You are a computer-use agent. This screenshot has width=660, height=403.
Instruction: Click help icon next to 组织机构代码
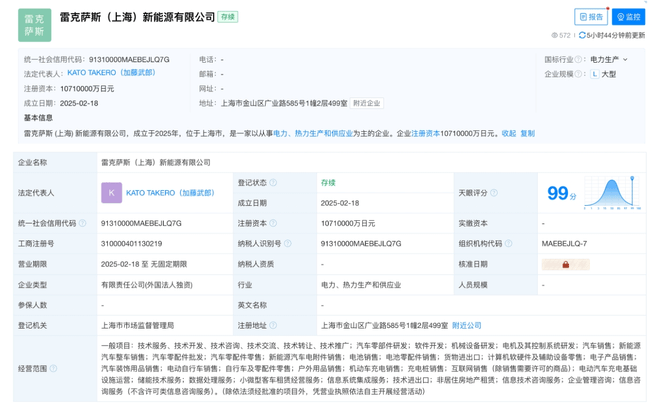[508, 243]
